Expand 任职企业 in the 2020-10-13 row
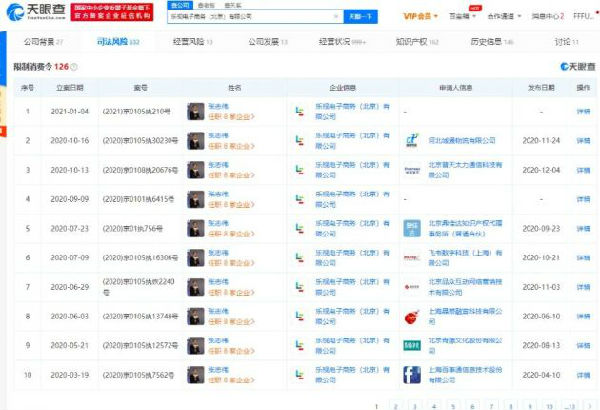This screenshot has height=410, width=600. point(231,175)
